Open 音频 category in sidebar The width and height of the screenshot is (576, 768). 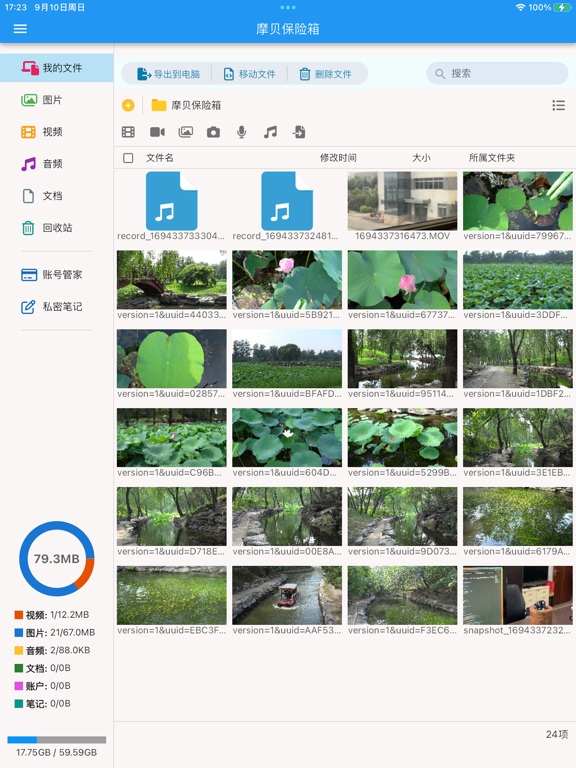(x=57, y=164)
